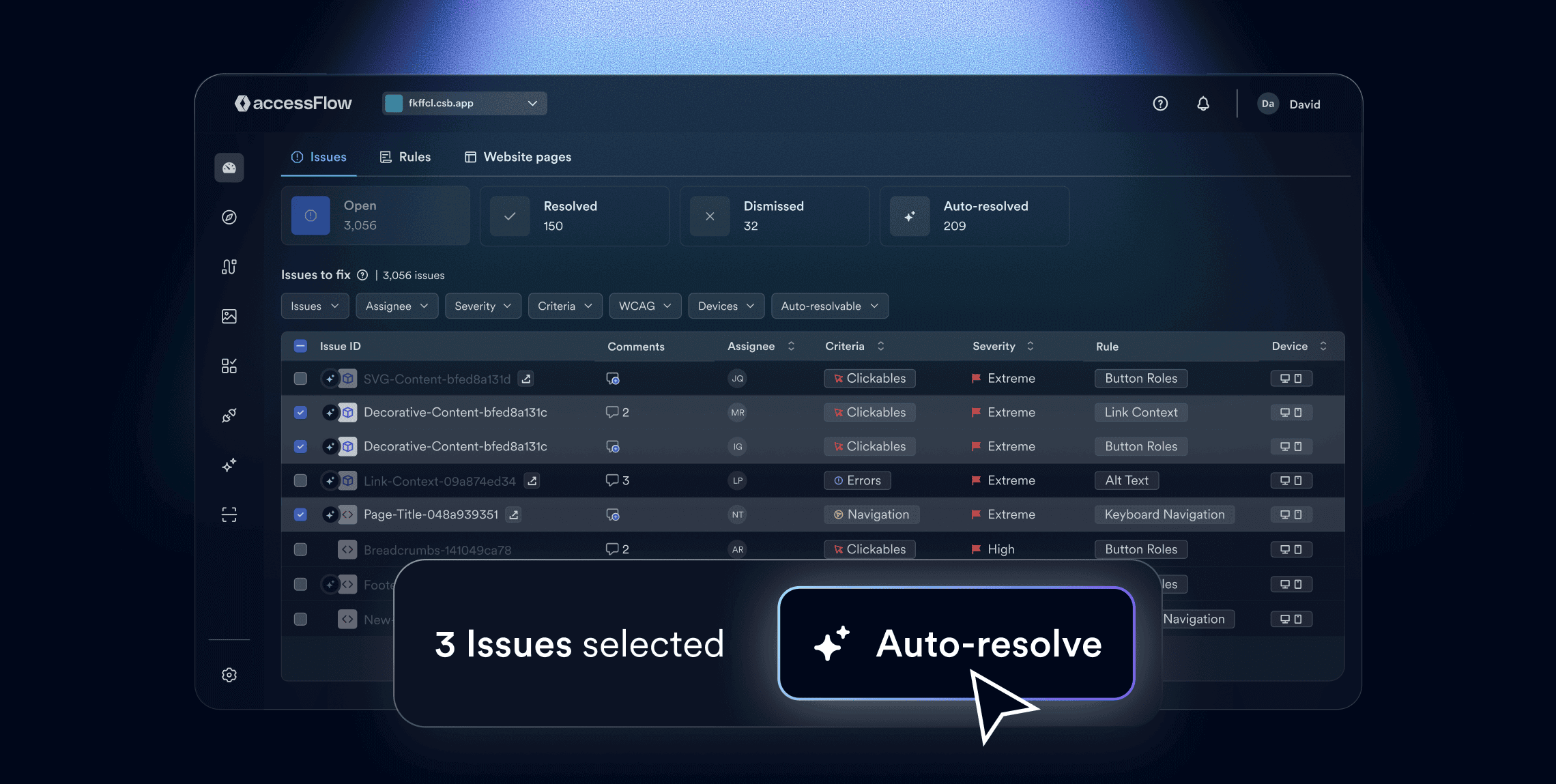Check the SVG-Content-bfed8a131d row checkbox

click(x=300, y=379)
